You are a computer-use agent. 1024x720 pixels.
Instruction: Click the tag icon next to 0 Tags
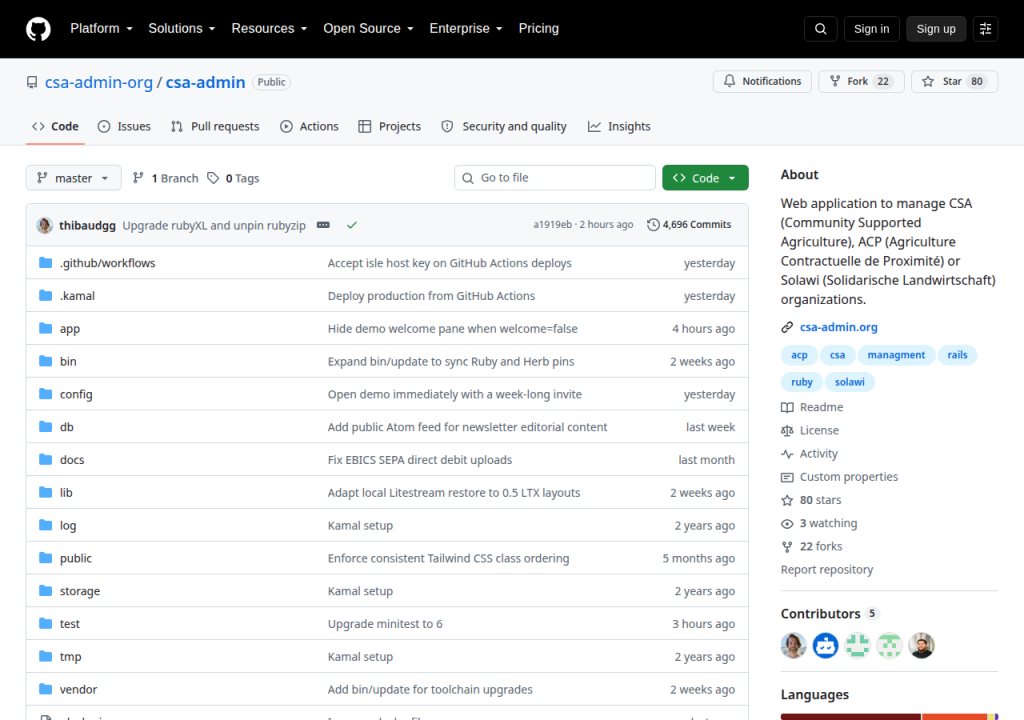213,178
